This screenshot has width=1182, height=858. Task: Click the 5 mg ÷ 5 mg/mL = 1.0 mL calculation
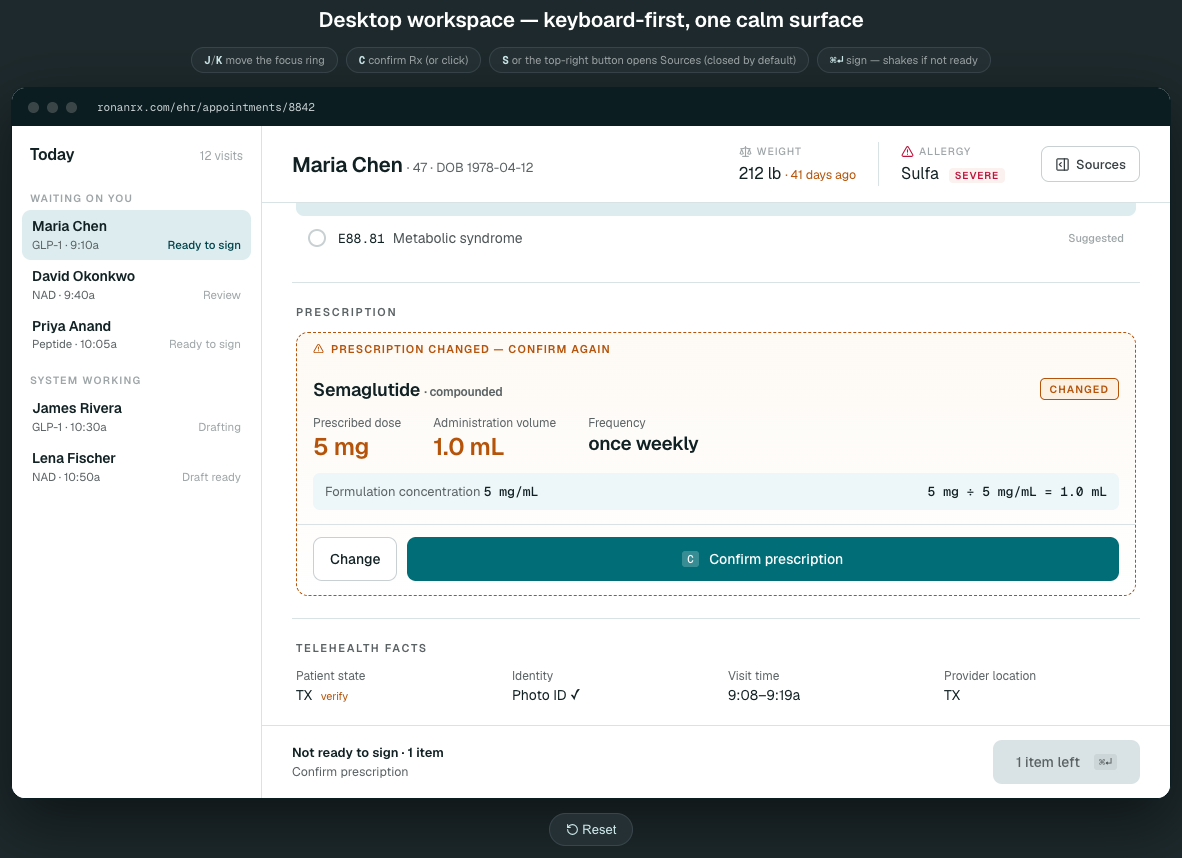1016,492
